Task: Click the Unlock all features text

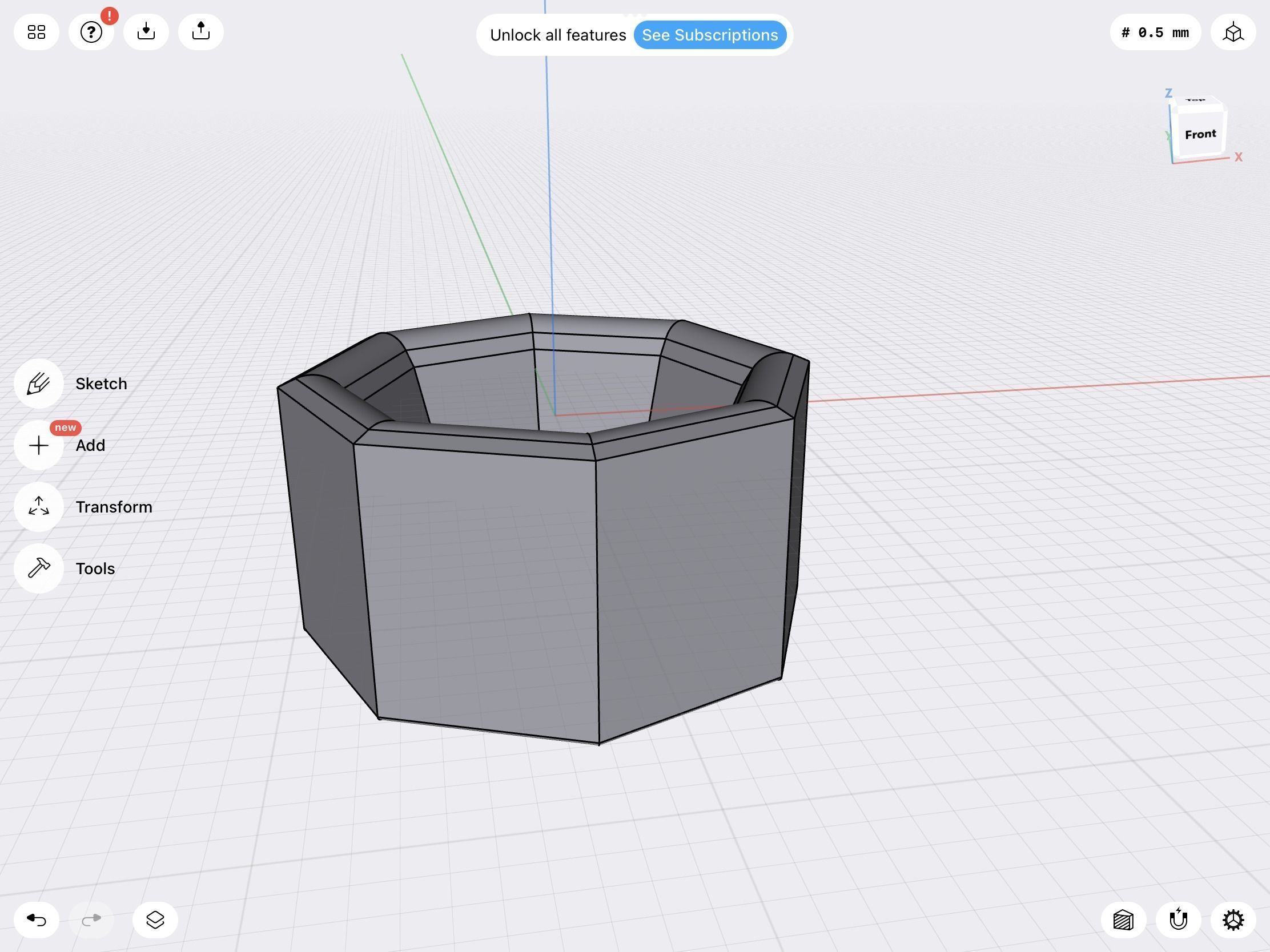Action: 557,35
